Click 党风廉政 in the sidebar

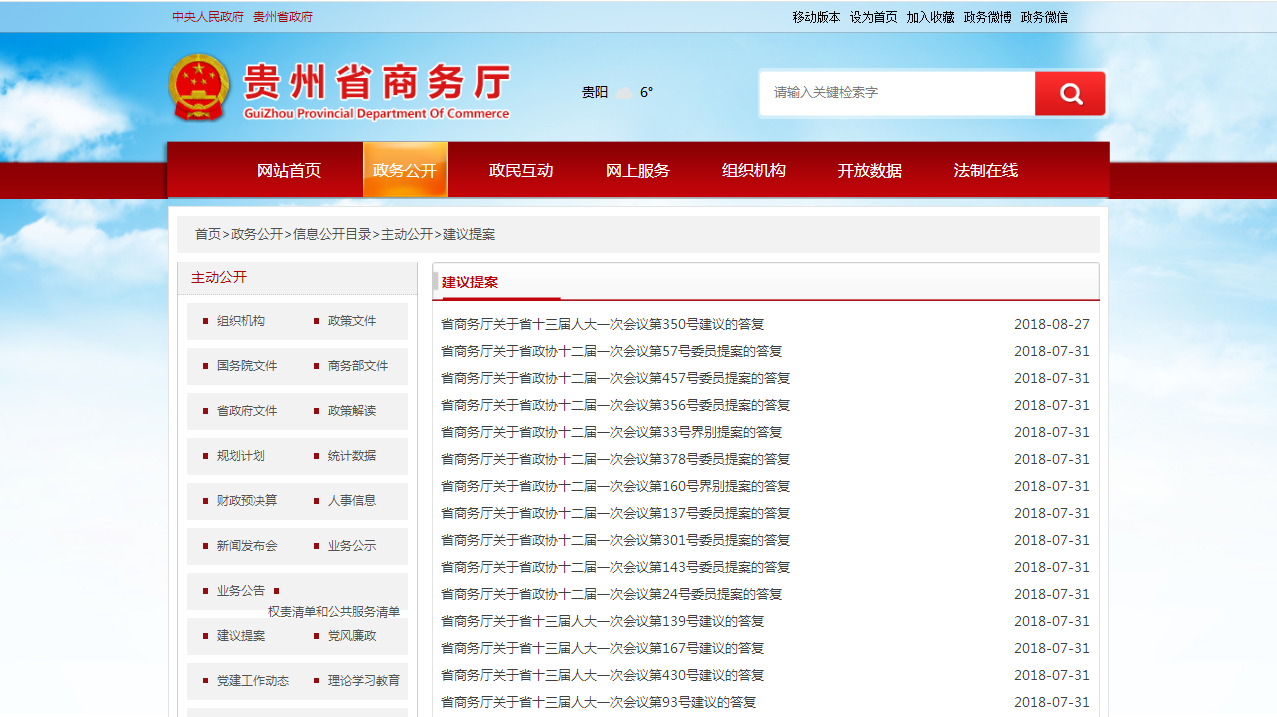click(352, 636)
